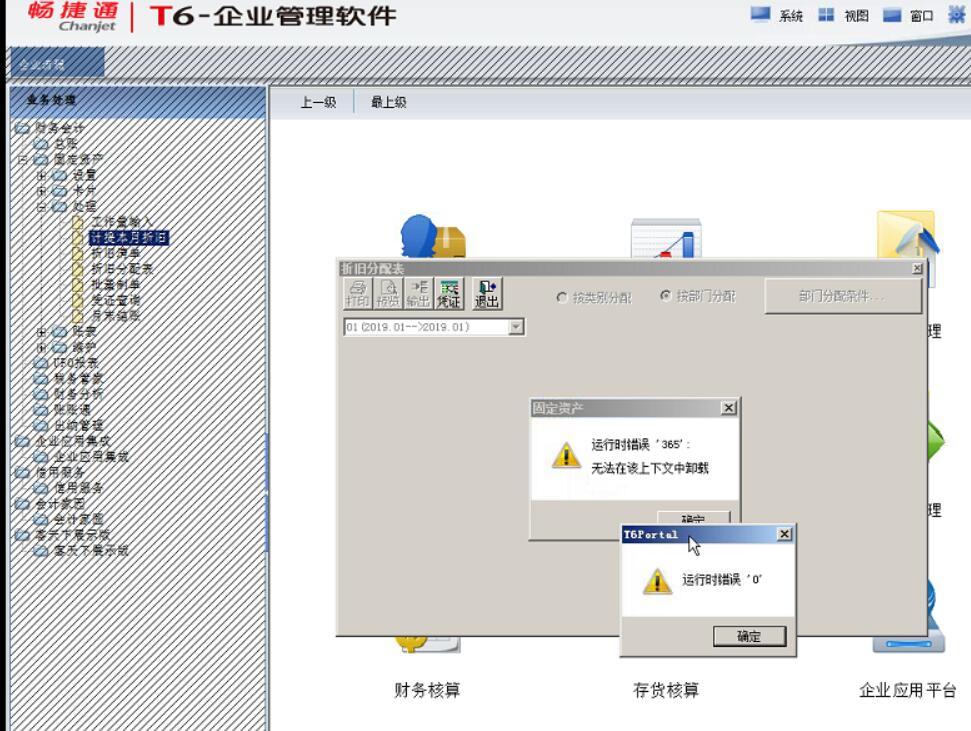Close the 固定资产 error dialog
This screenshot has height=731, width=971.
pos(729,408)
